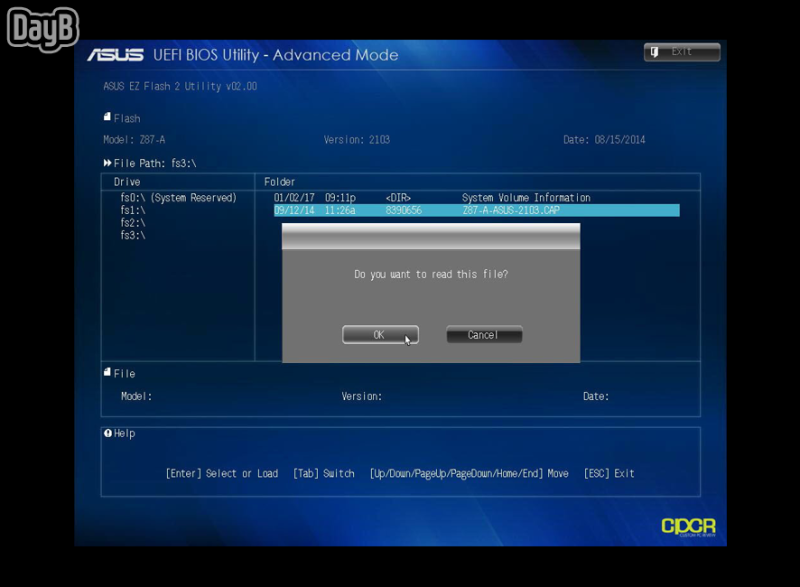
Task: Click the Version: 2103 text
Action: 357,140
